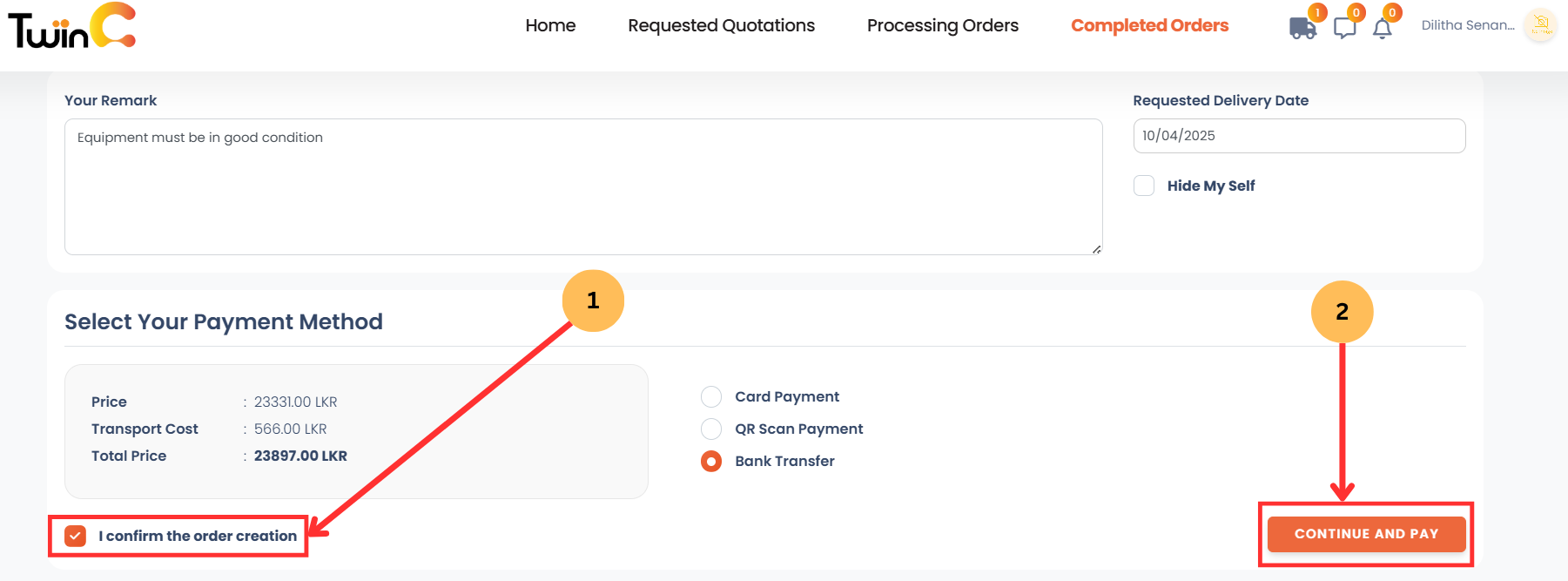Switch to Processing Orders tab
The image size is (1568, 581).
tap(943, 25)
